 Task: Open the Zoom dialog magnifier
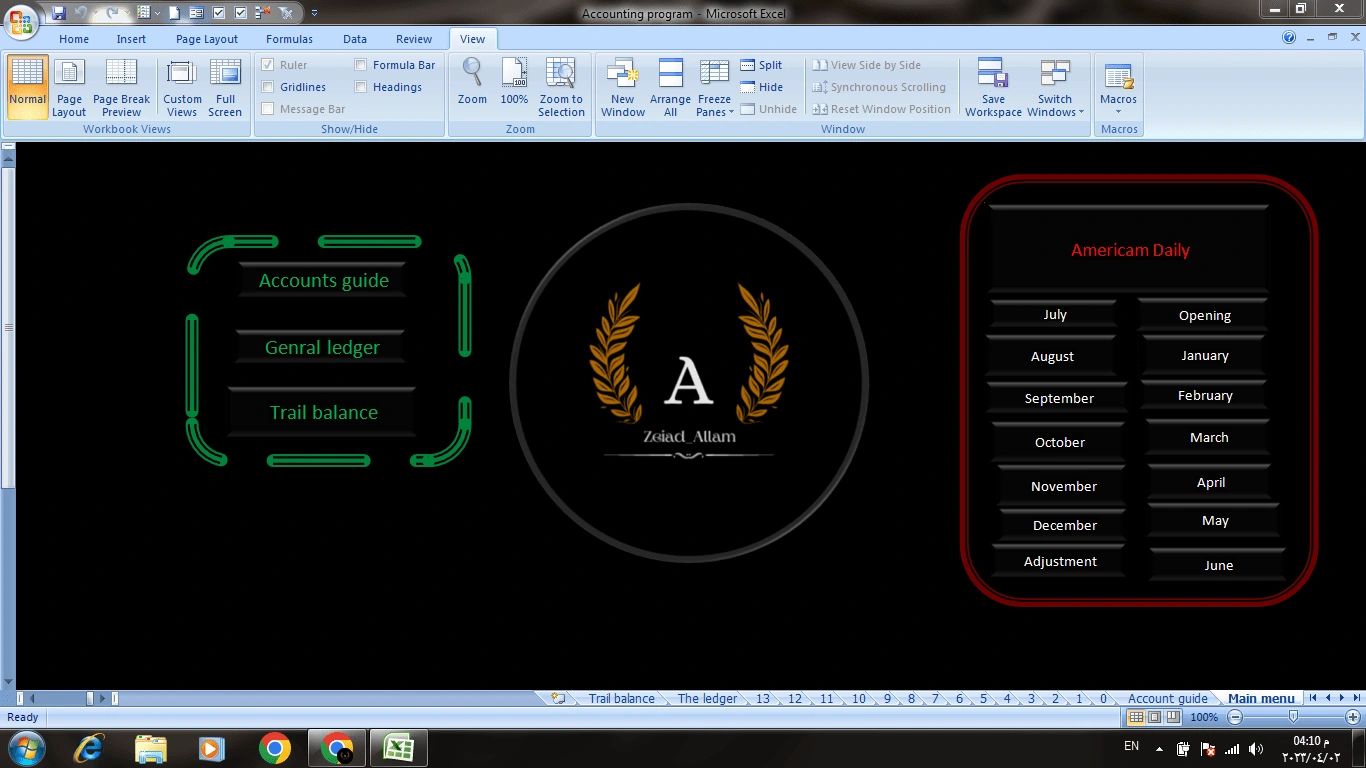pos(472,82)
